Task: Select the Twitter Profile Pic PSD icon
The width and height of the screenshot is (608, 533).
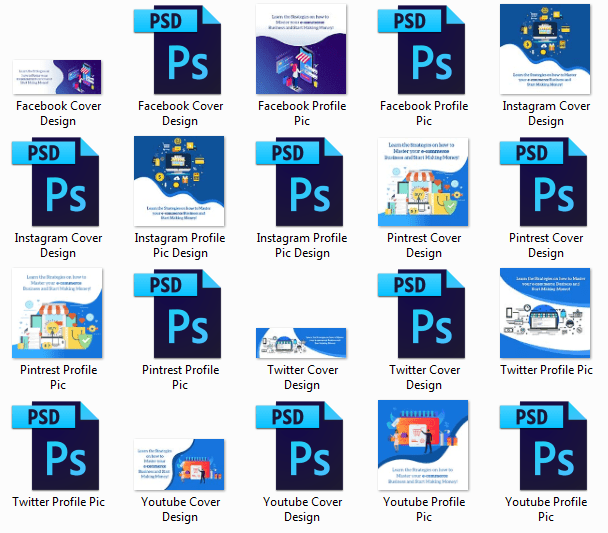Action: pos(55,446)
